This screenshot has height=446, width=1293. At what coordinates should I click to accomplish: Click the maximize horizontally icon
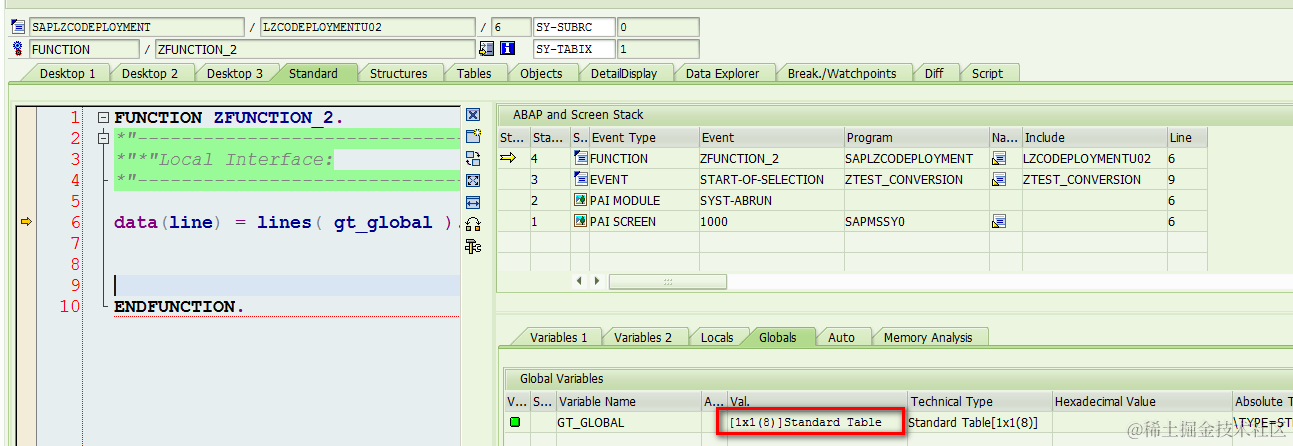[474, 202]
